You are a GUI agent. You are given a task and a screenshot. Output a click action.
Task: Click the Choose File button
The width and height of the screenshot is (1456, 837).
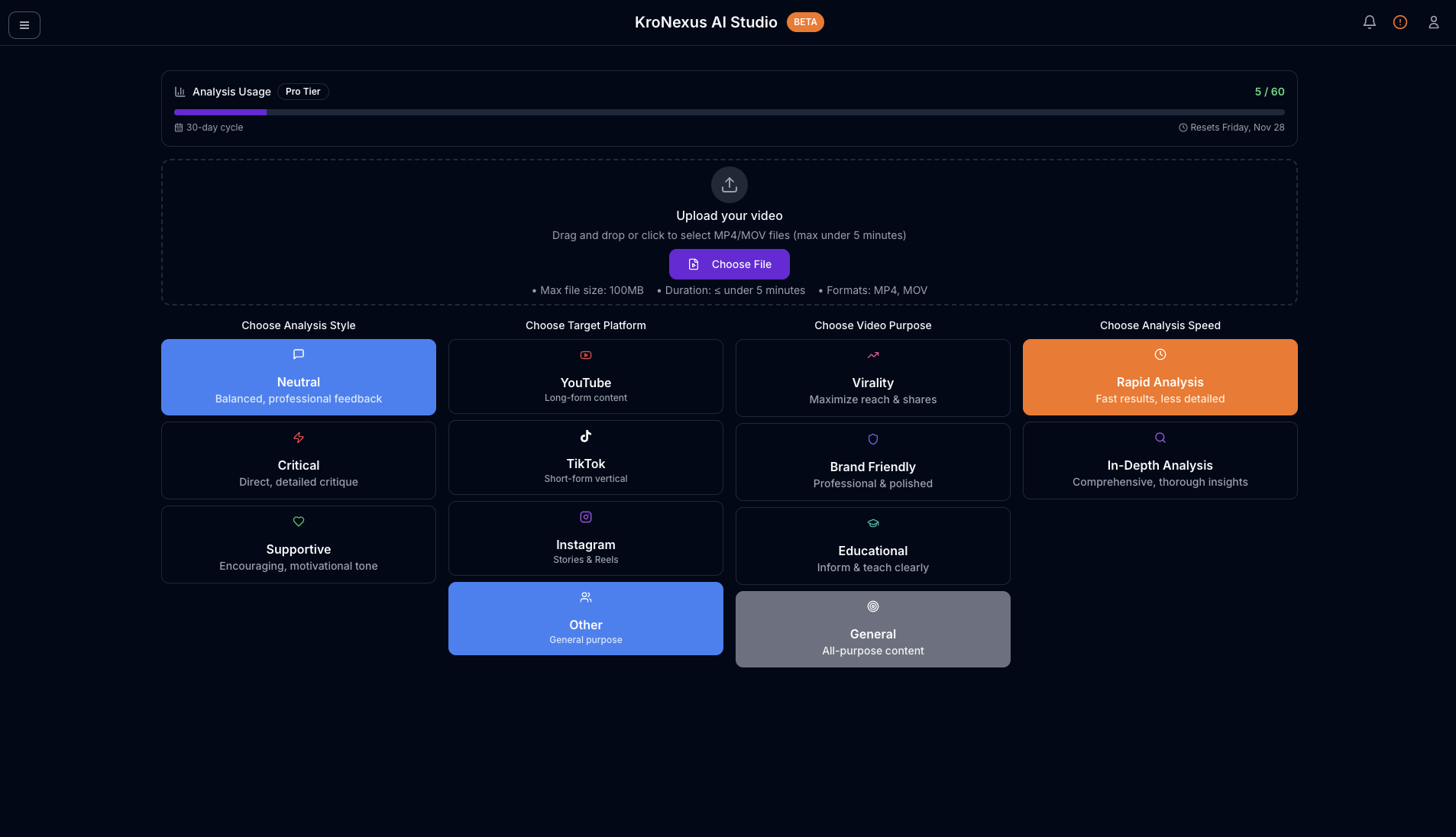[729, 263]
